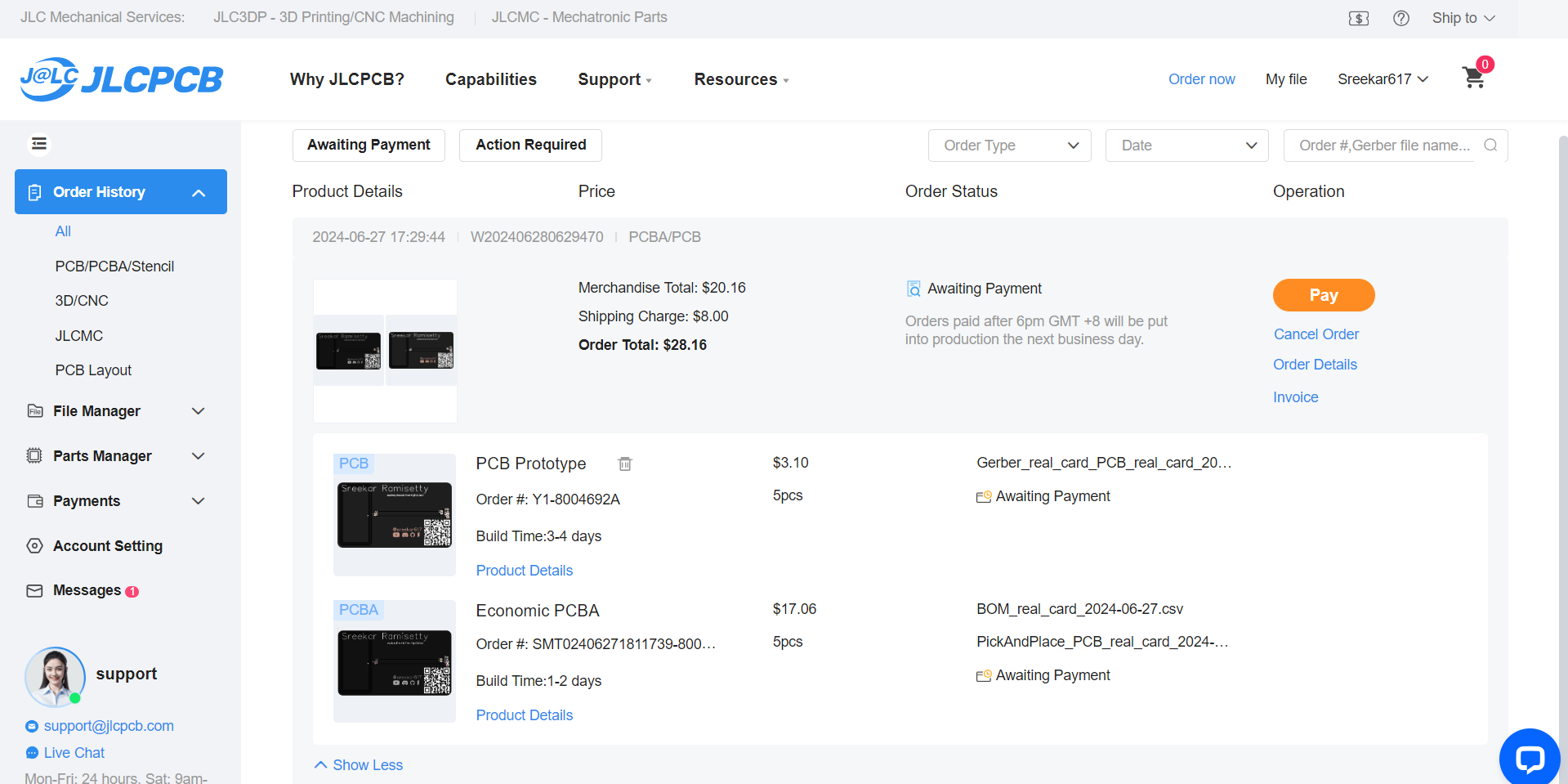Click the JLCPCB logo
1568x784 pixels.
122,79
